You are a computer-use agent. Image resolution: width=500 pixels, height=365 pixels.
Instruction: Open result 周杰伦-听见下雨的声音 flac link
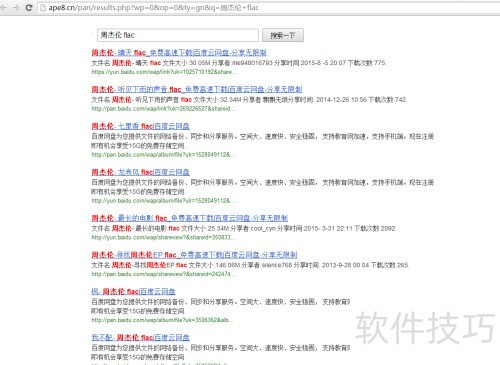tap(197, 89)
